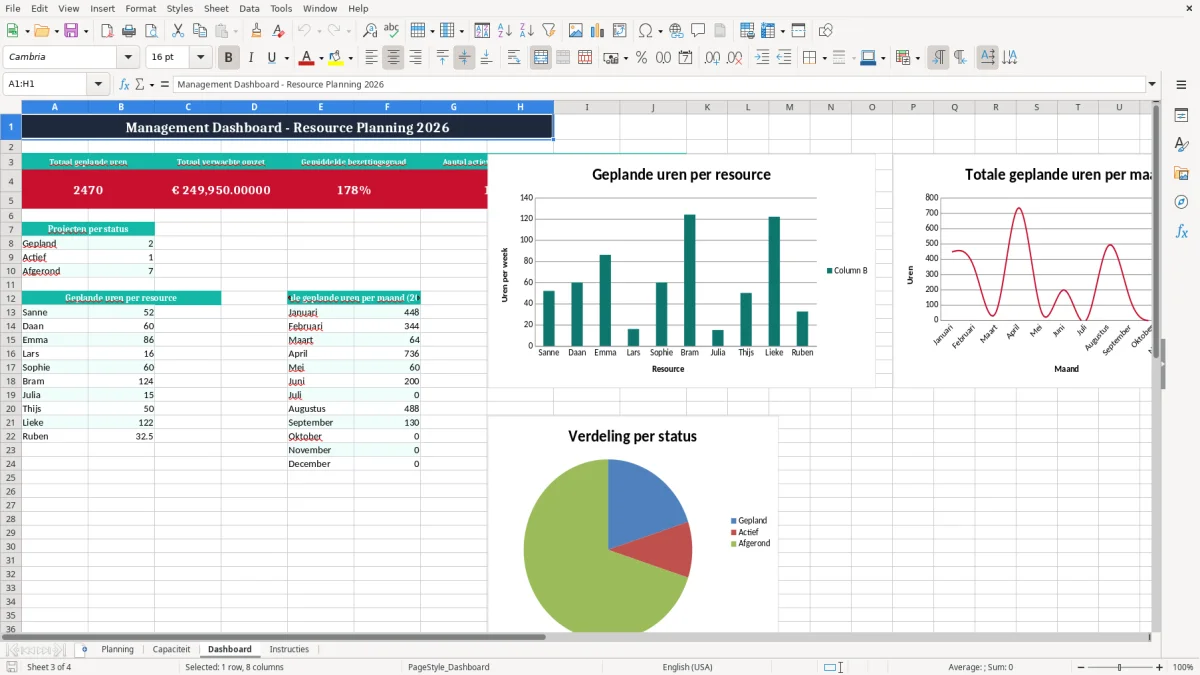Open Print Preview

[150, 31]
